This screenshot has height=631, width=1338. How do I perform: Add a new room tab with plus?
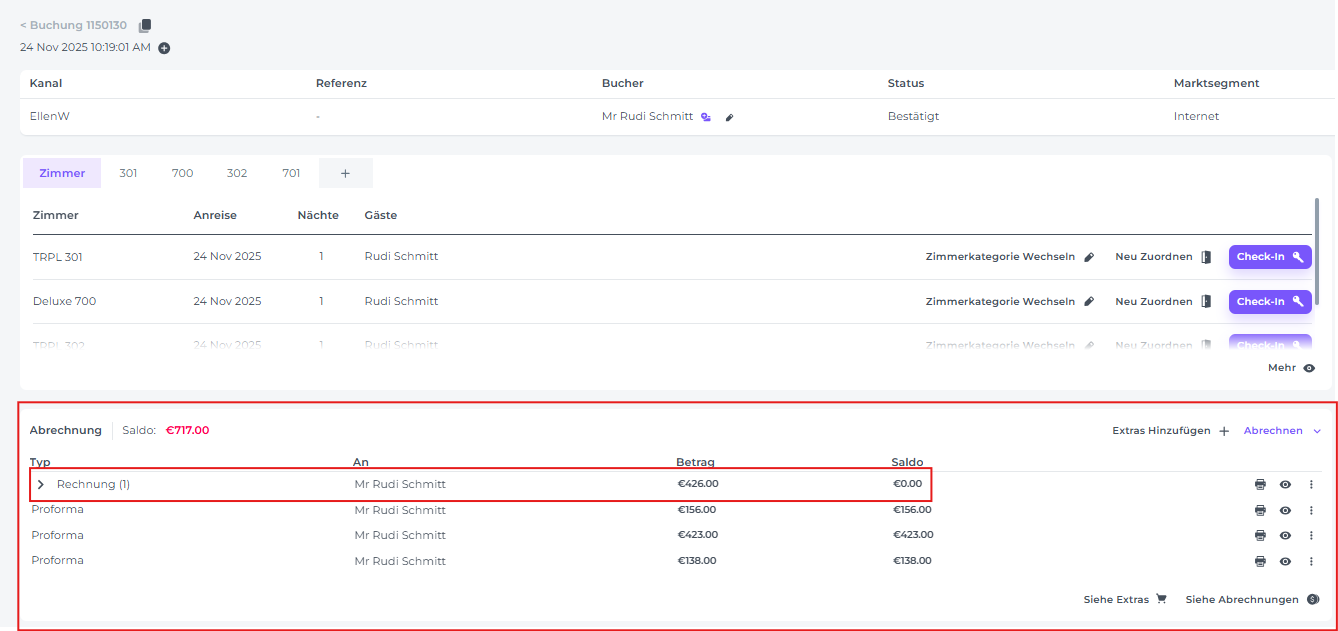345,173
